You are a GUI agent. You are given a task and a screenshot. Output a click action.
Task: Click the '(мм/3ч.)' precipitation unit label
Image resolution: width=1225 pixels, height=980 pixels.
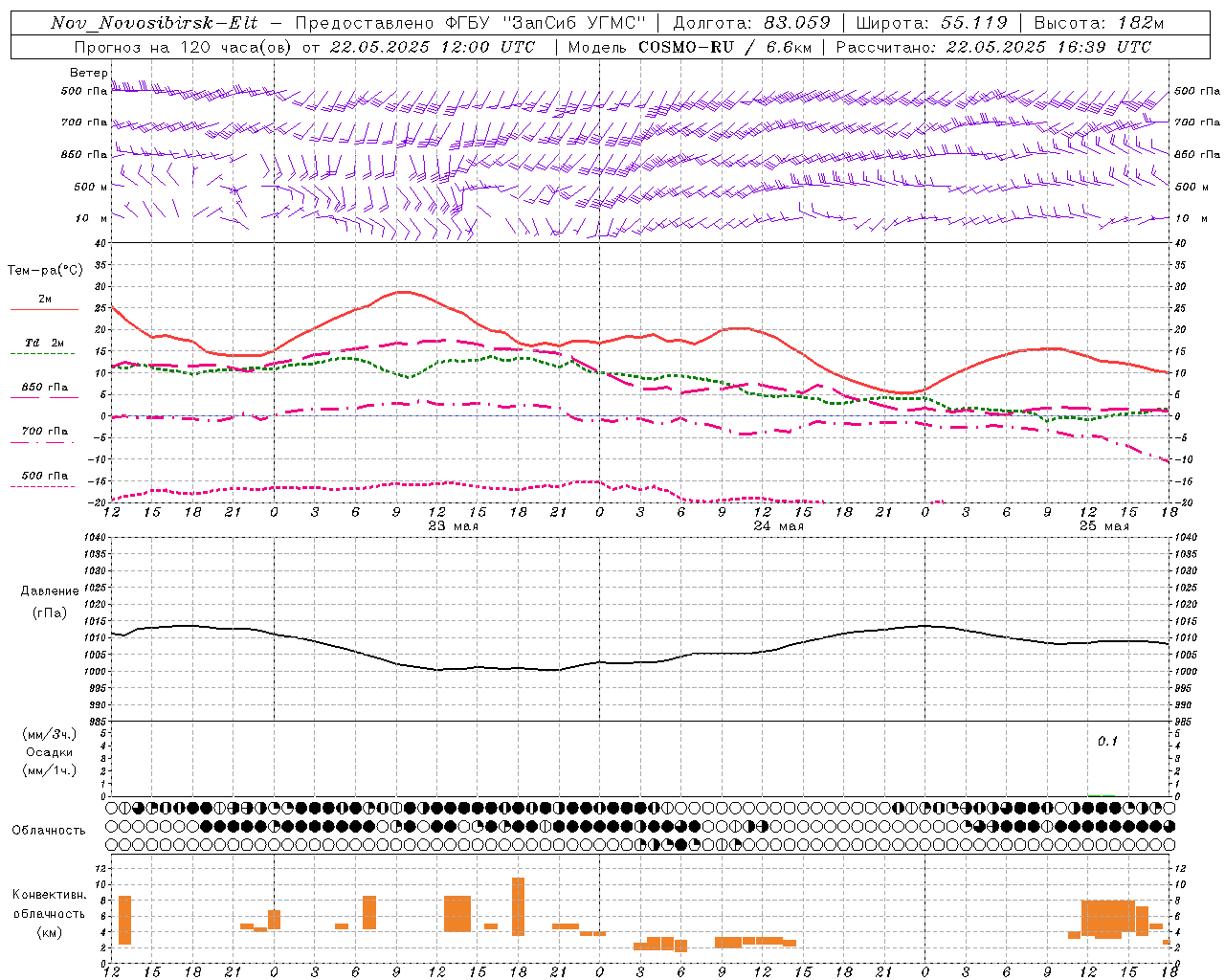(x=50, y=734)
